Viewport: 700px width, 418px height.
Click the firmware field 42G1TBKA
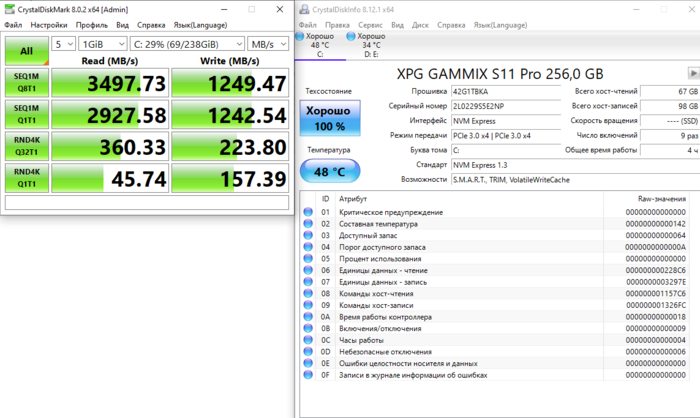click(506, 92)
